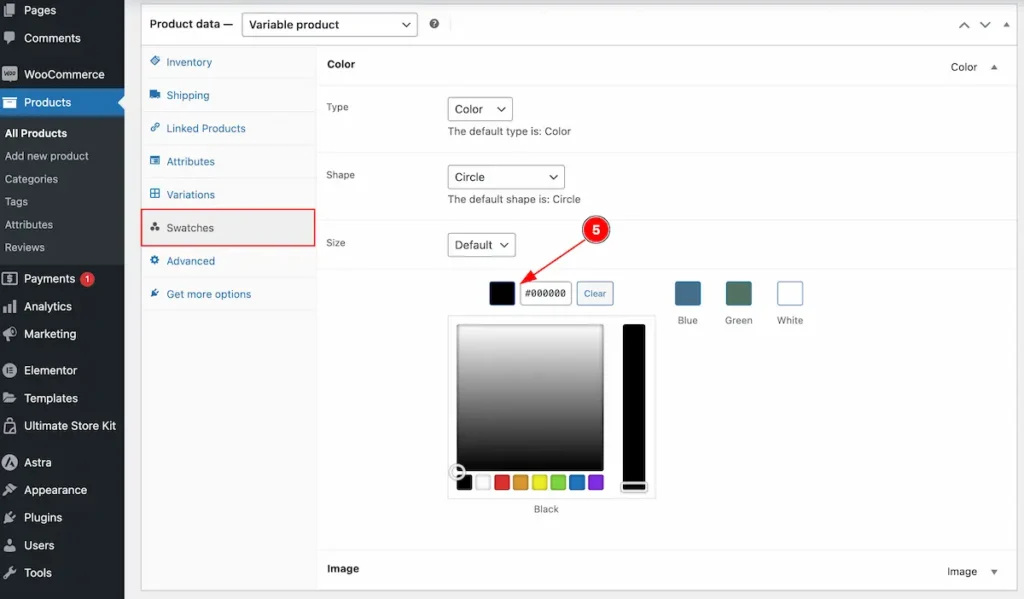Image resolution: width=1024 pixels, height=599 pixels.
Task: Collapse the Color section triangle
Action: point(994,67)
